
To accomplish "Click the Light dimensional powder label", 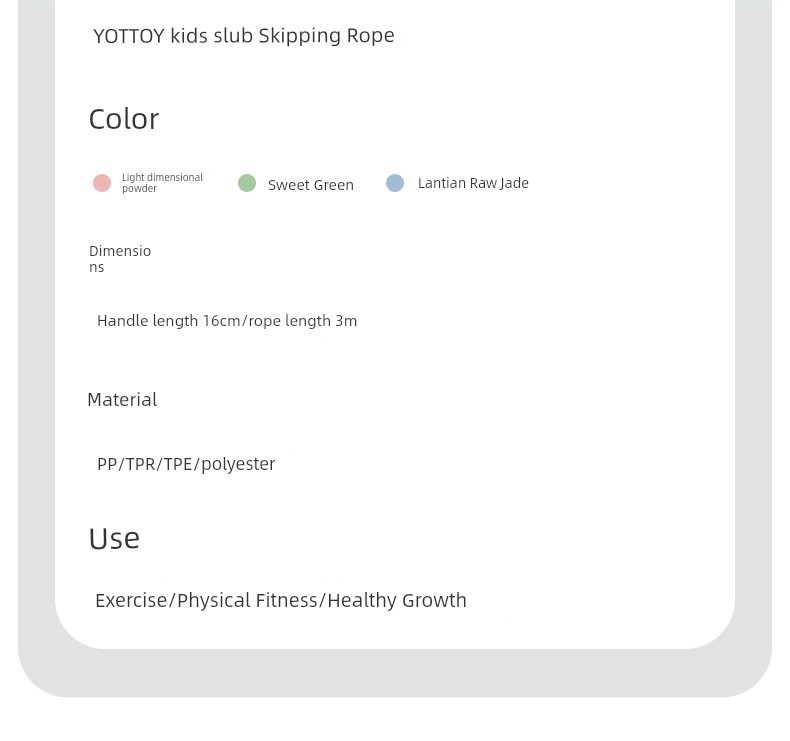I will coord(162,183).
